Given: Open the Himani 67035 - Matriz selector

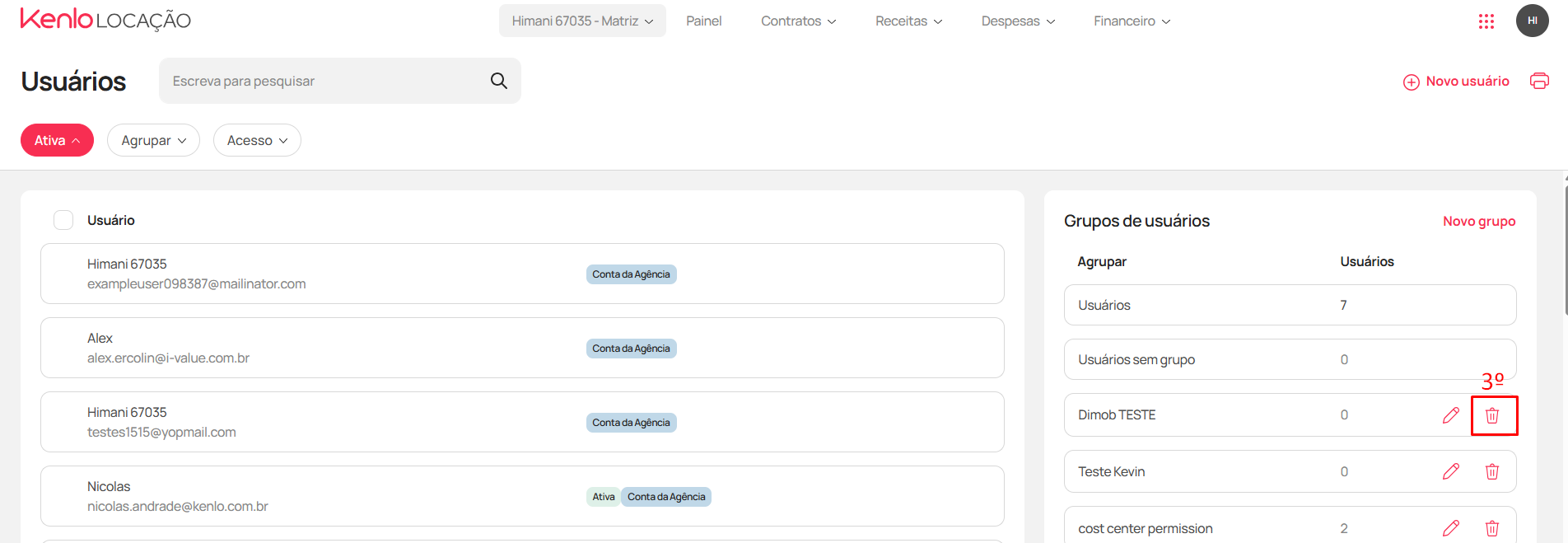Looking at the screenshot, I should tap(582, 21).
